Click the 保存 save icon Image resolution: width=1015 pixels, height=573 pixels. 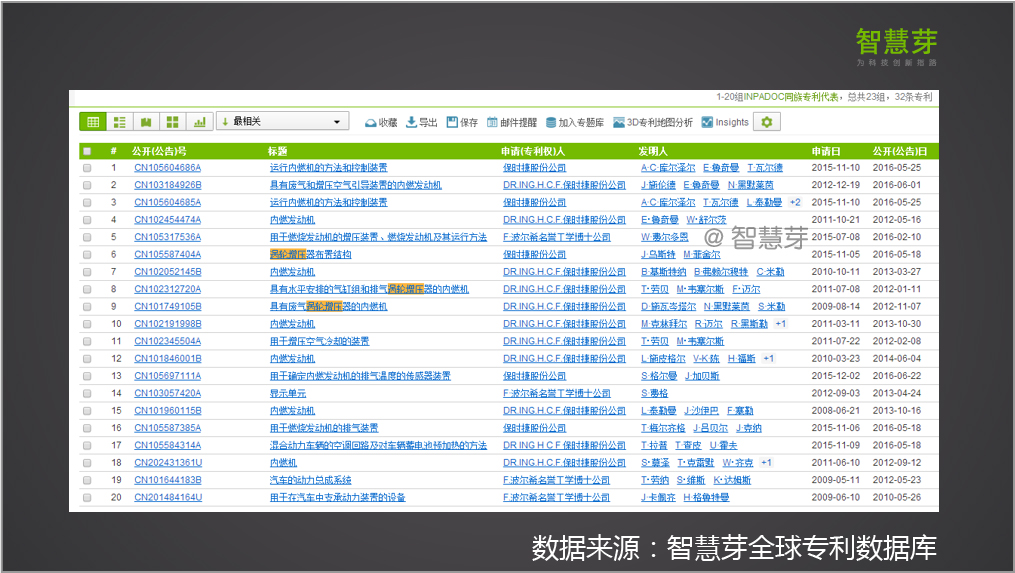[462, 122]
